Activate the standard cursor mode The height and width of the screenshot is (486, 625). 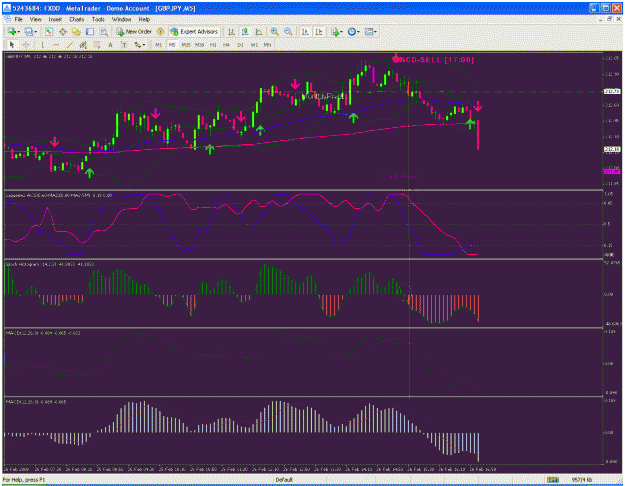coord(12,45)
